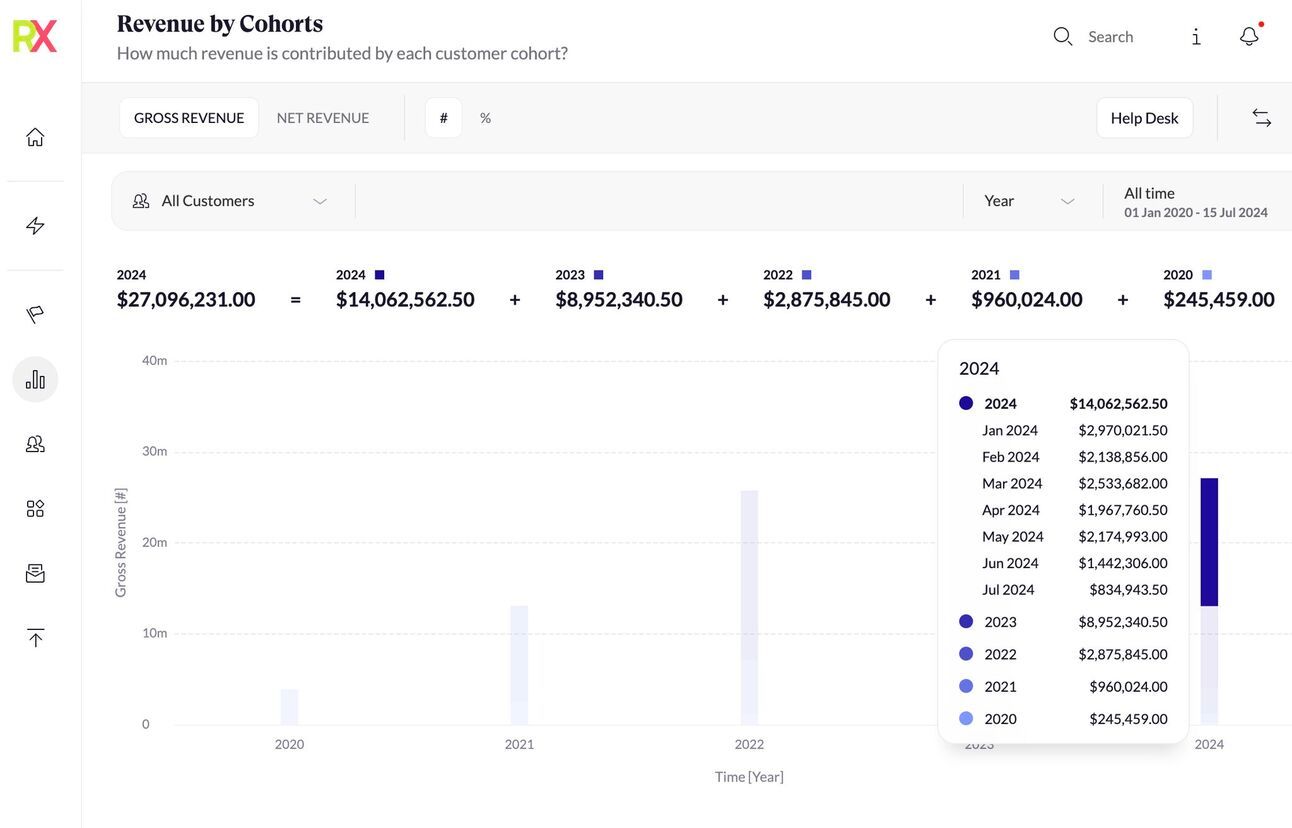Click the 2023 cohort legend color square
The width and height of the screenshot is (1292, 828).
coord(598,275)
